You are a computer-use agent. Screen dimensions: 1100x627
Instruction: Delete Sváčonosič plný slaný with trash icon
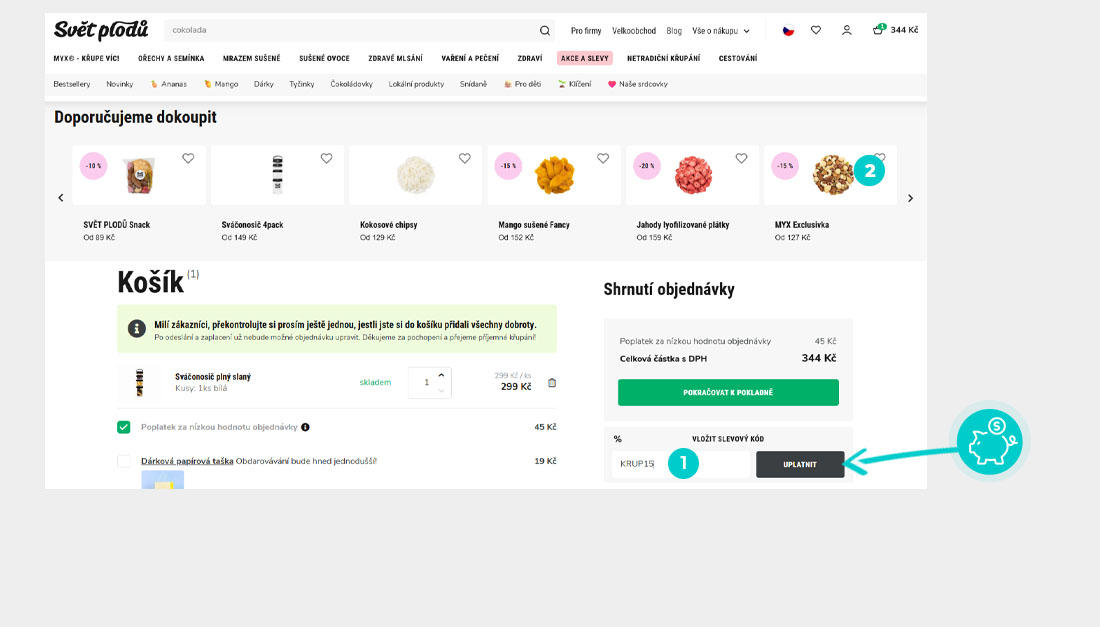[x=552, y=382]
